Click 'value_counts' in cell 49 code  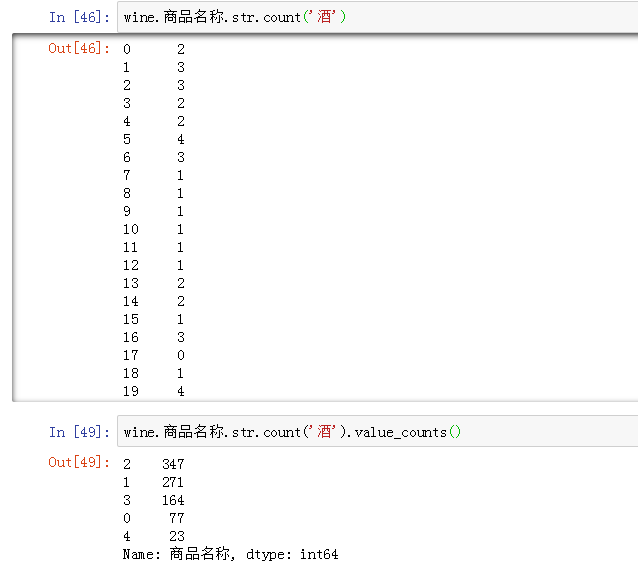coord(401,432)
